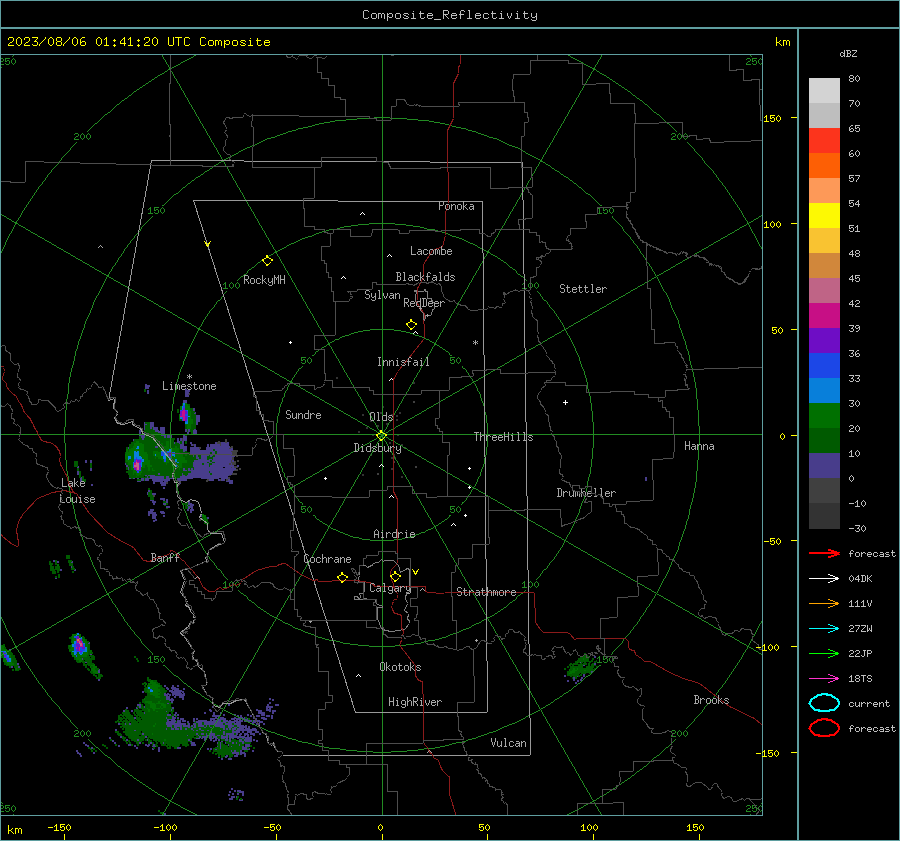
Task: Click the cyan current ellipse icon
Action: point(824,703)
